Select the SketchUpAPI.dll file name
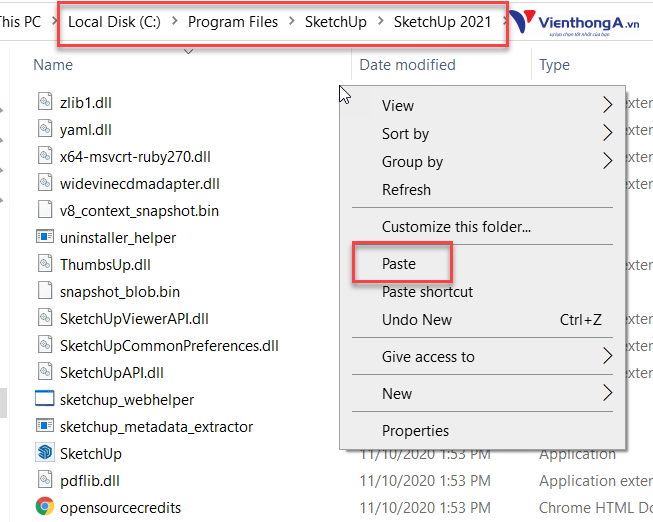Image resolution: width=653 pixels, height=522 pixels. click(x=112, y=372)
